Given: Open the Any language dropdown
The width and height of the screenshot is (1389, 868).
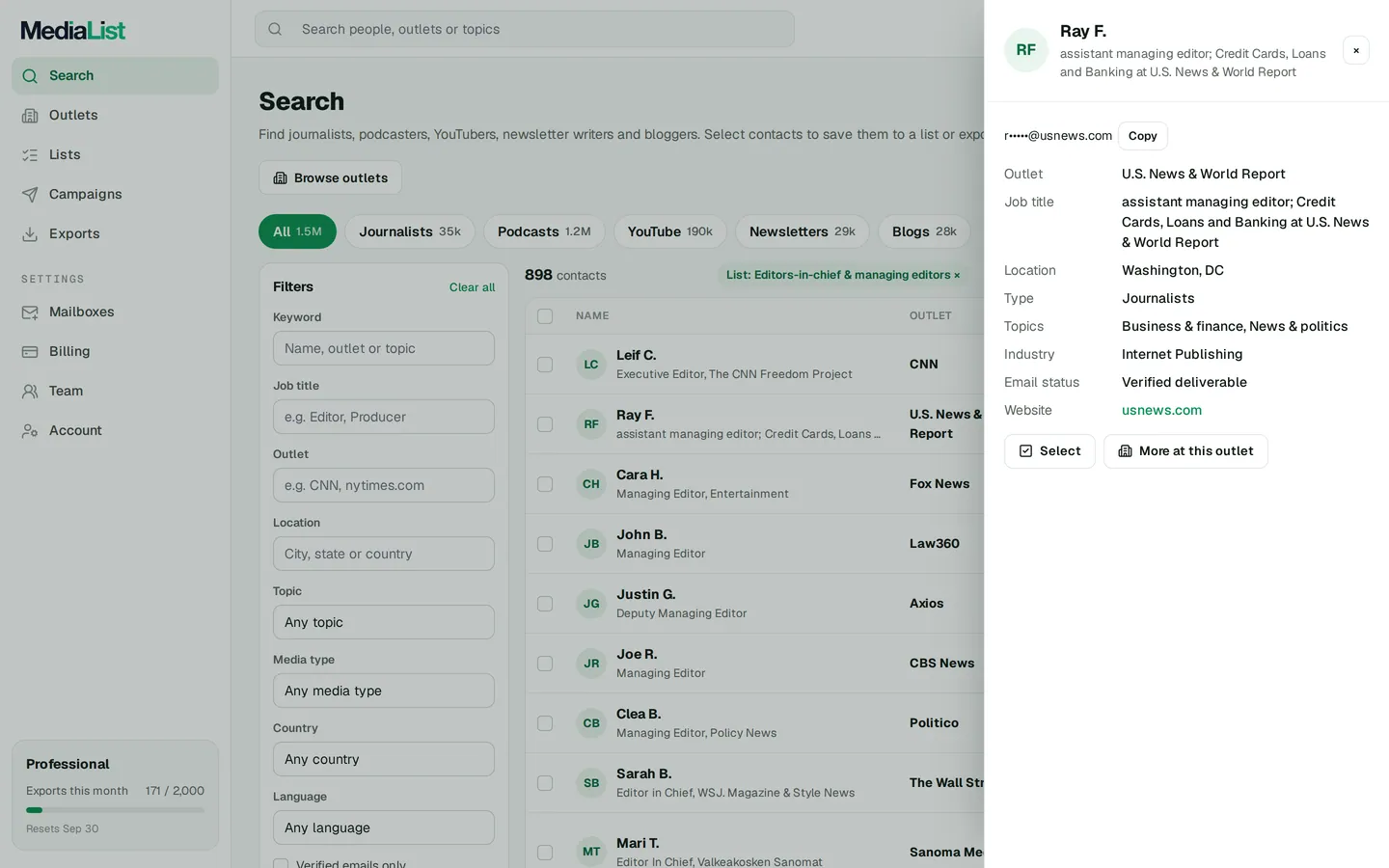Looking at the screenshot, I should (x=384, y=827).
